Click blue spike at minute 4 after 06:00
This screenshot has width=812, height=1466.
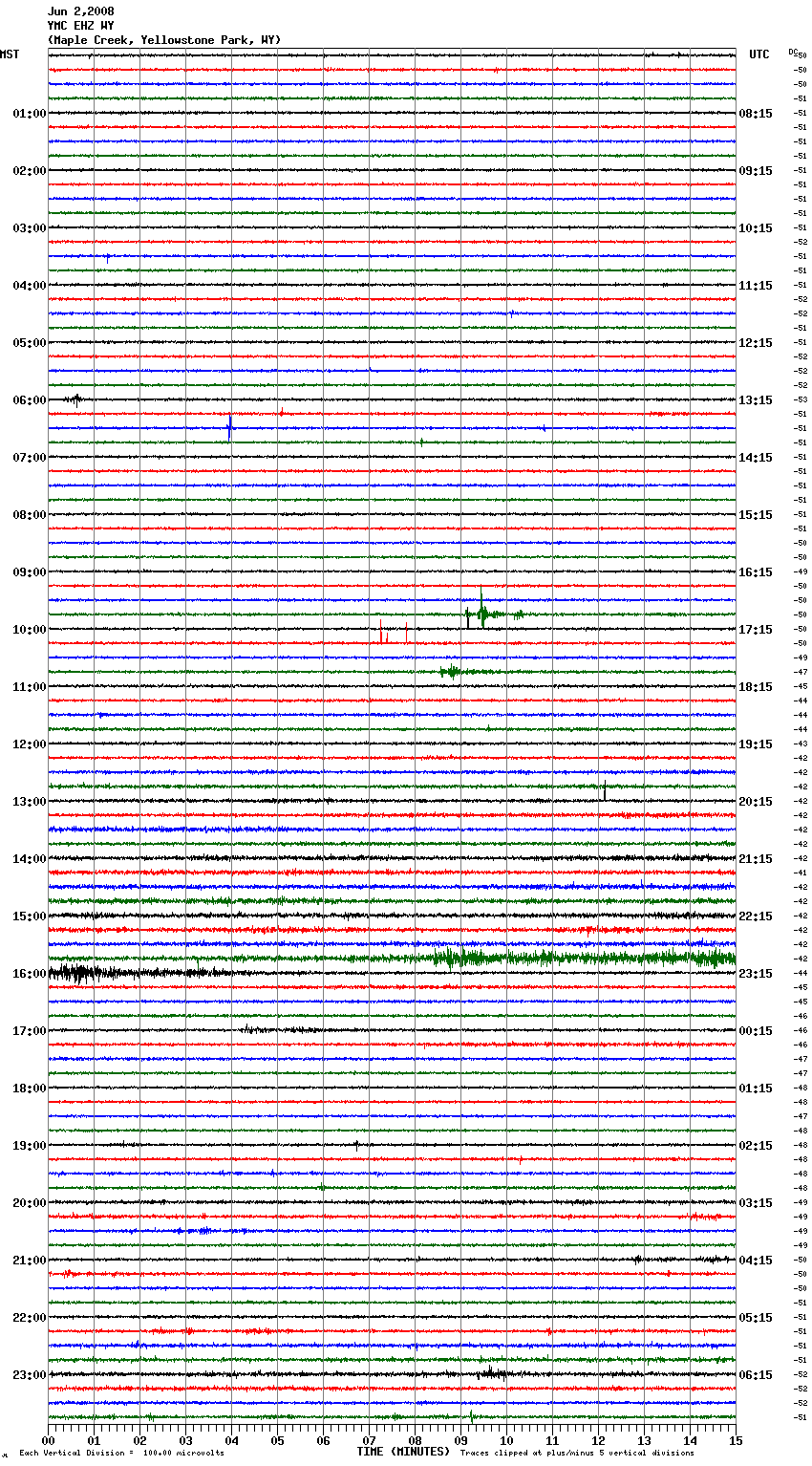tap(230, 428)
